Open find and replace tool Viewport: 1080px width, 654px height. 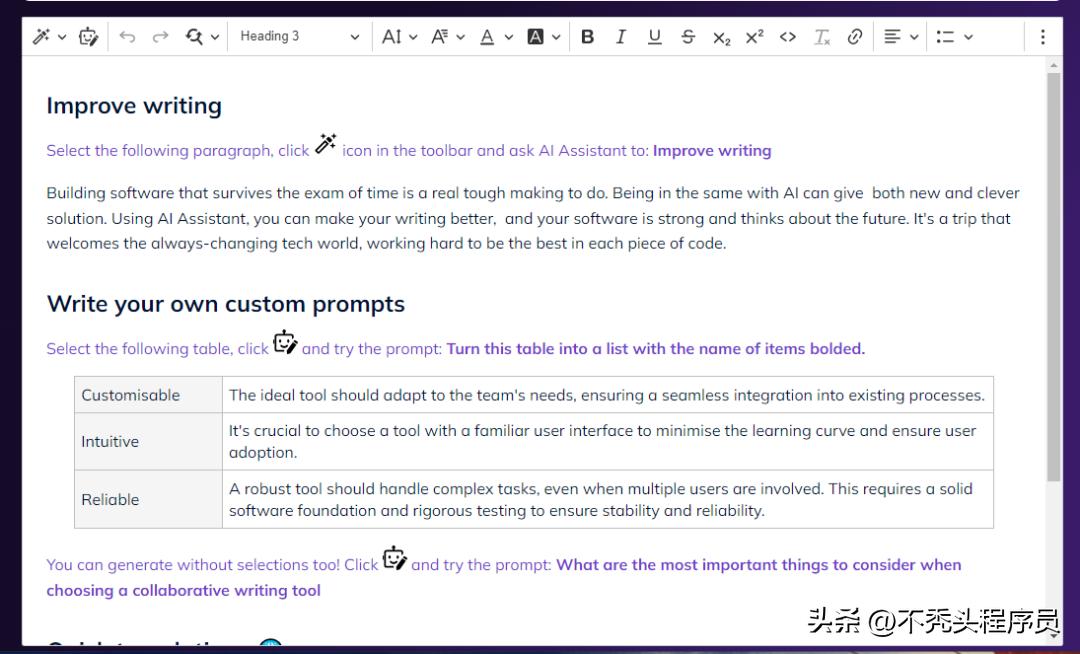point(195,37)
